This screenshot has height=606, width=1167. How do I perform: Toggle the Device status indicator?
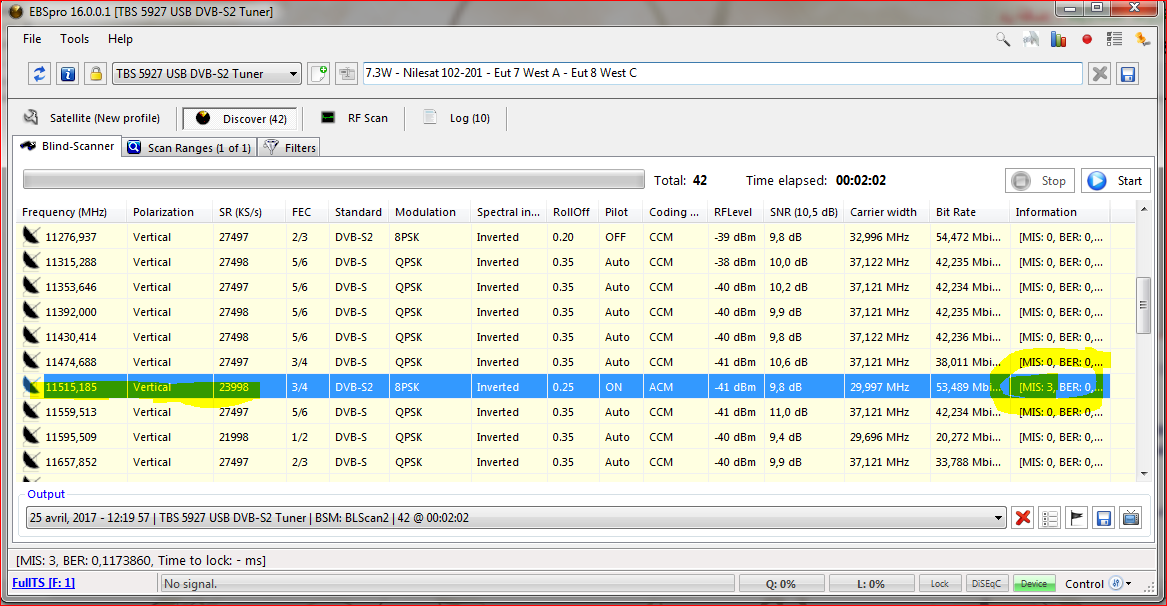click(1033, 584)
